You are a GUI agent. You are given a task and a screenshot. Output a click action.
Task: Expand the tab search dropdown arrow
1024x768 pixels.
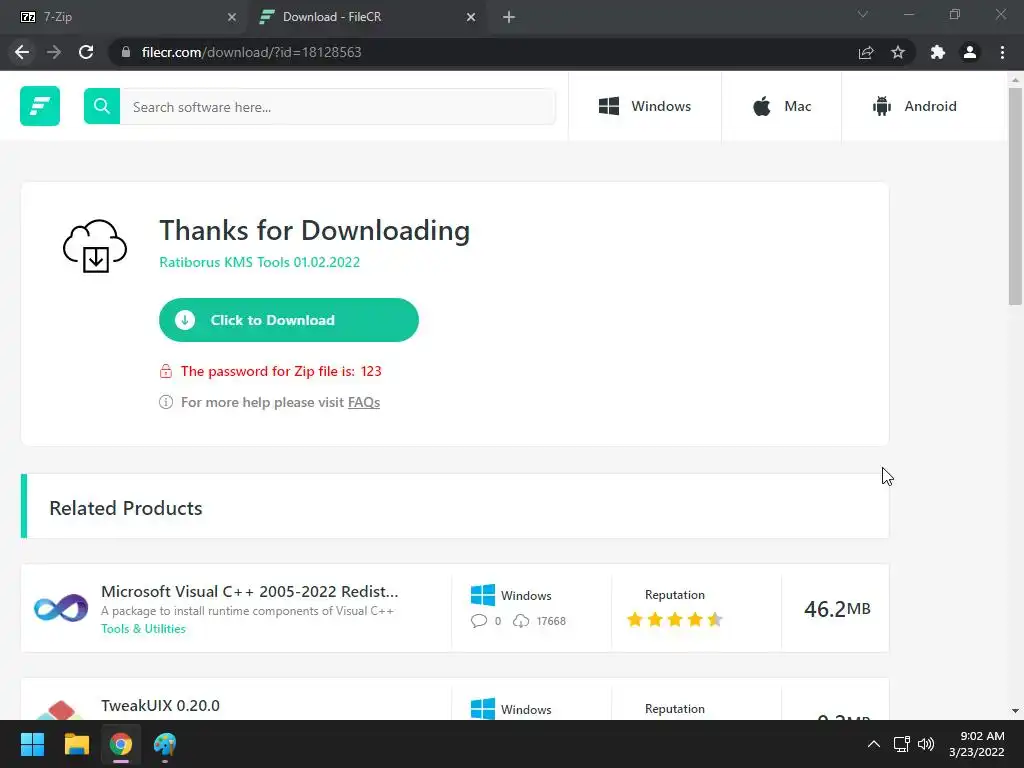pyautogui.click(x=863, y=14)
